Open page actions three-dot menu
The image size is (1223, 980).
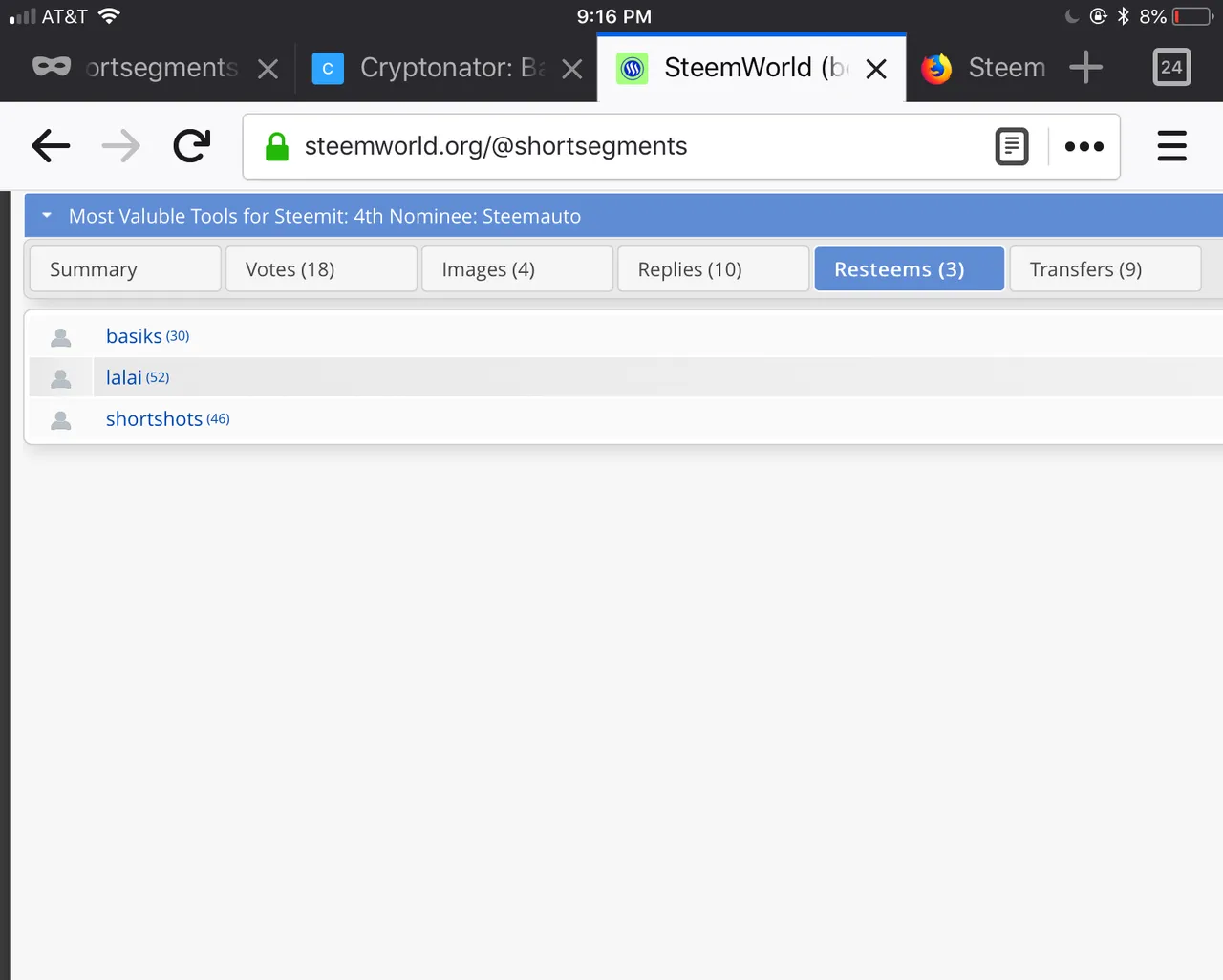pos(1084,146)
